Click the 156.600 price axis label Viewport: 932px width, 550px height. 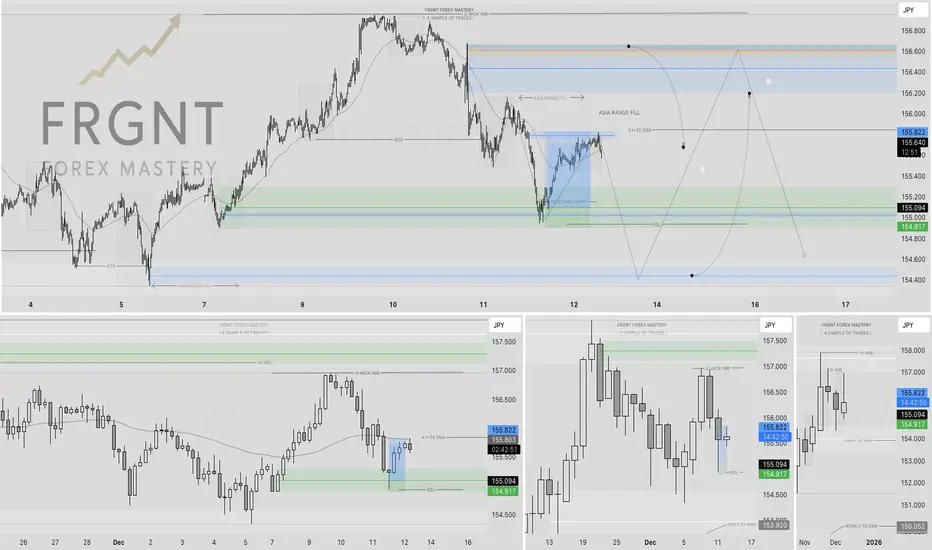[913, 52]
